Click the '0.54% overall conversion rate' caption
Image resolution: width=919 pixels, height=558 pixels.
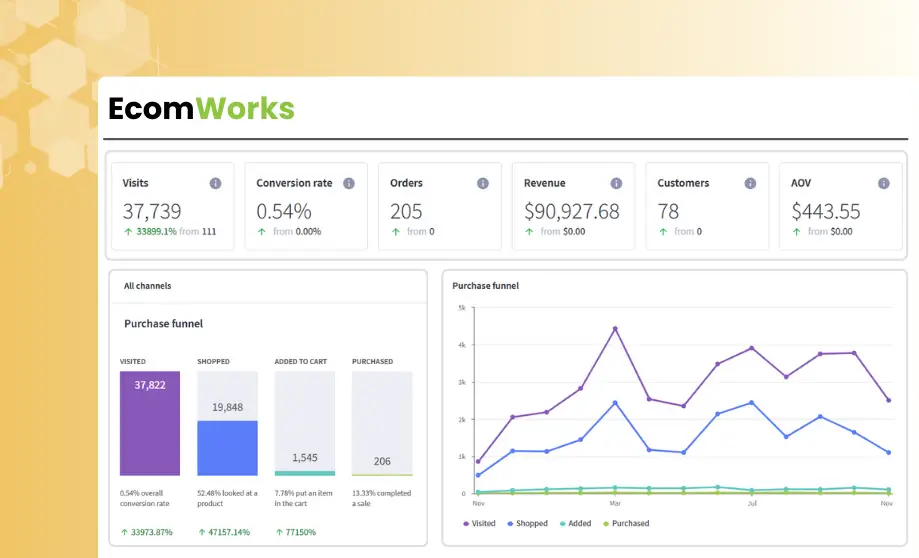pos(145,498)
